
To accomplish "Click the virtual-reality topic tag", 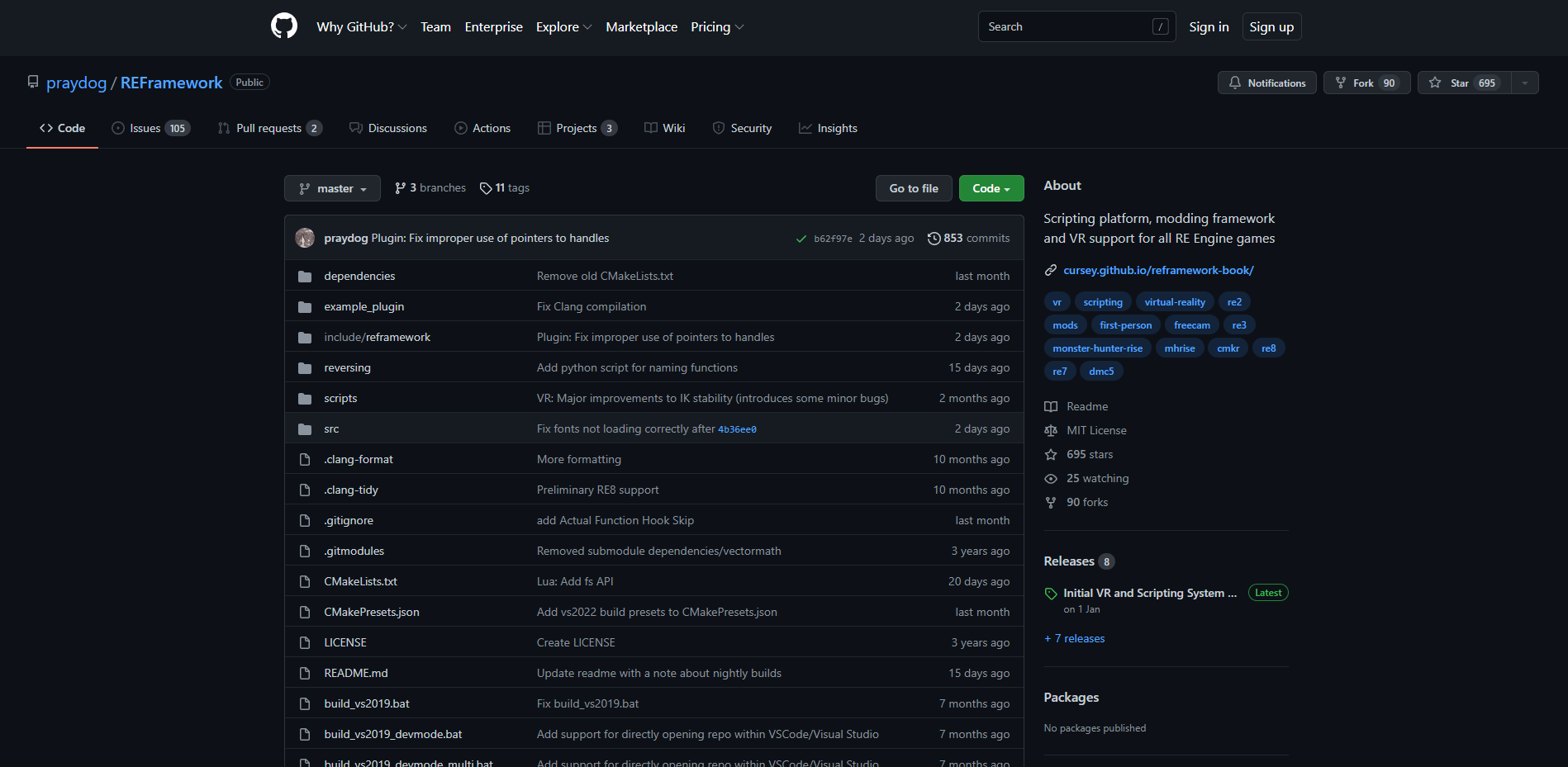I will pos(1175,302).
